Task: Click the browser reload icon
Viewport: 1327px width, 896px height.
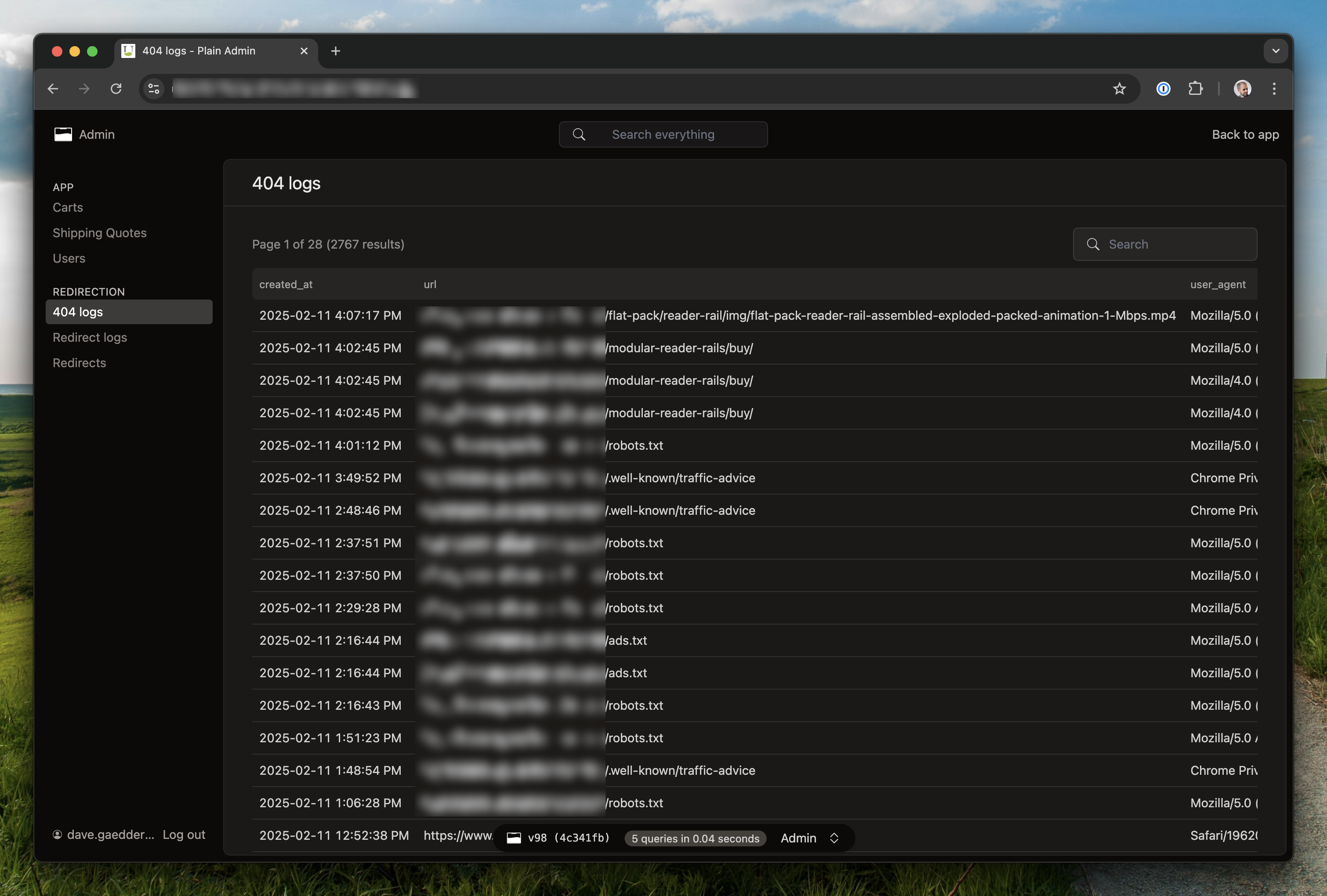Action: (x=116, y=88)
